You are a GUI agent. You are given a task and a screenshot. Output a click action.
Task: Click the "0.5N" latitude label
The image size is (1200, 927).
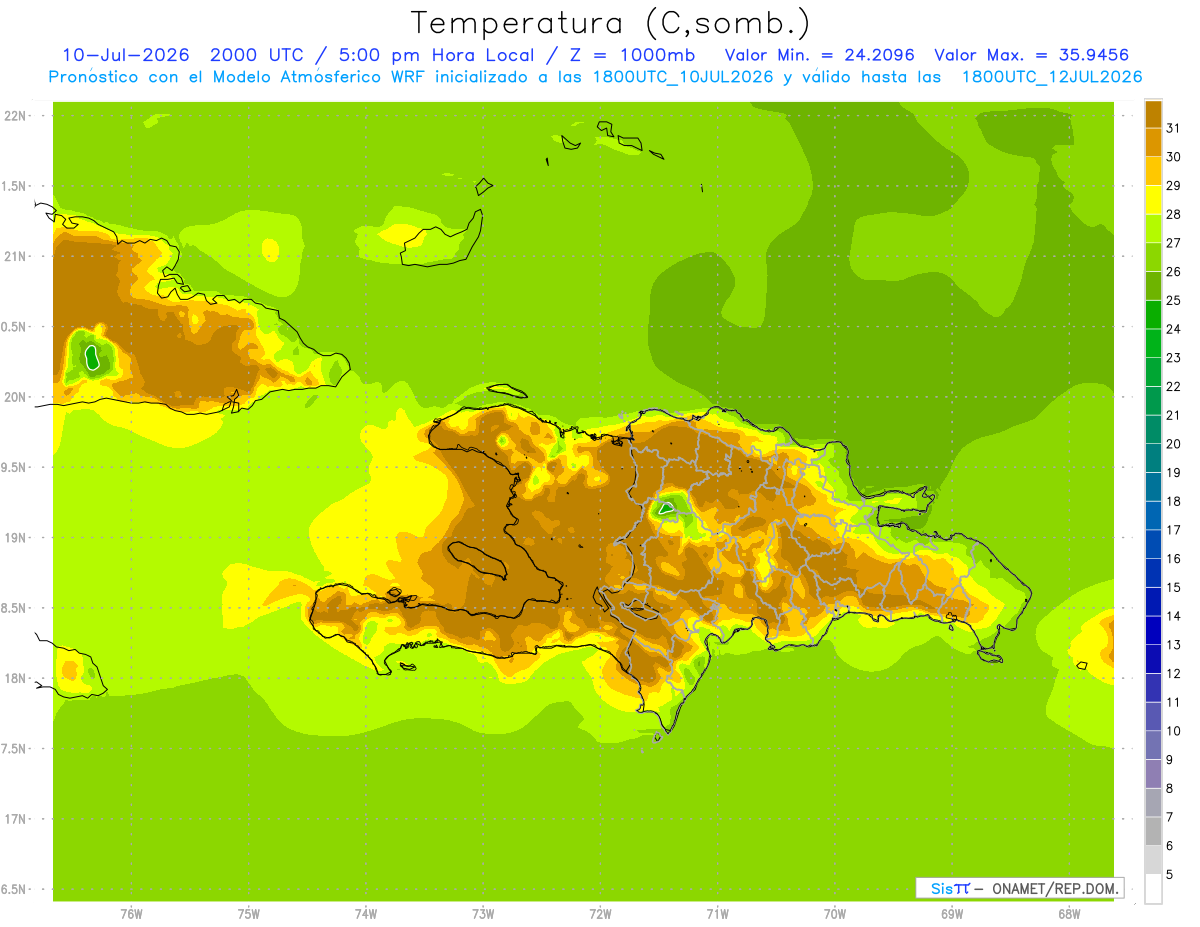tap(14, 327)
